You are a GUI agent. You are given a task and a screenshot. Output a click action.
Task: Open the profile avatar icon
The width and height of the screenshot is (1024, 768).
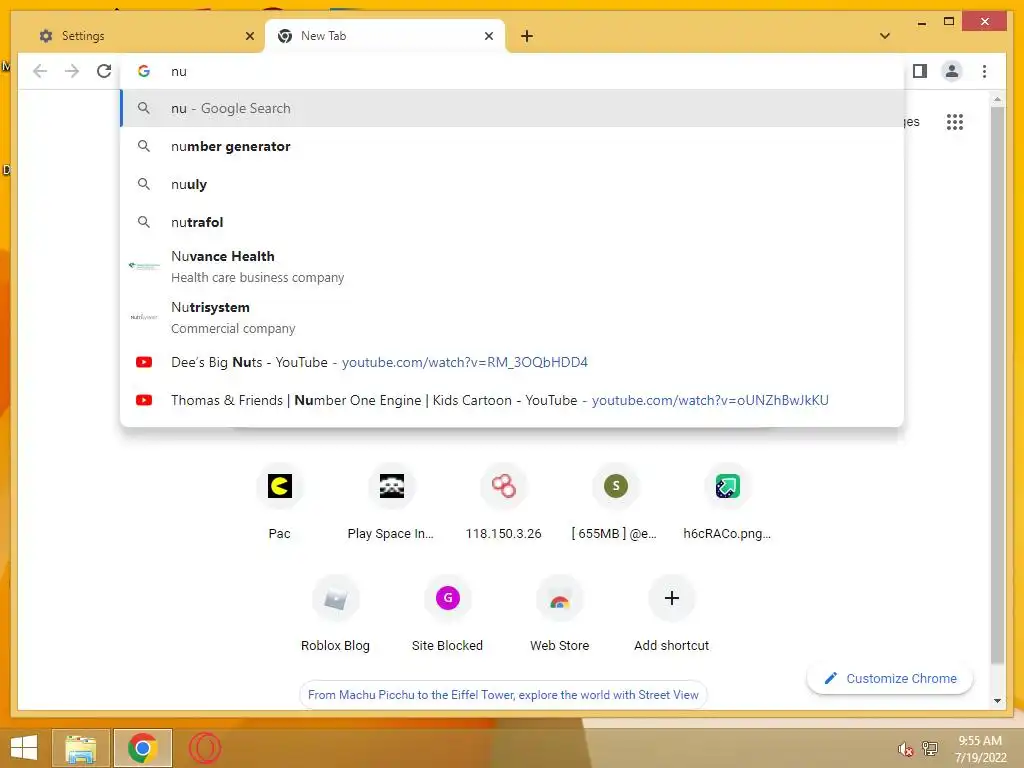click(952, 71)
